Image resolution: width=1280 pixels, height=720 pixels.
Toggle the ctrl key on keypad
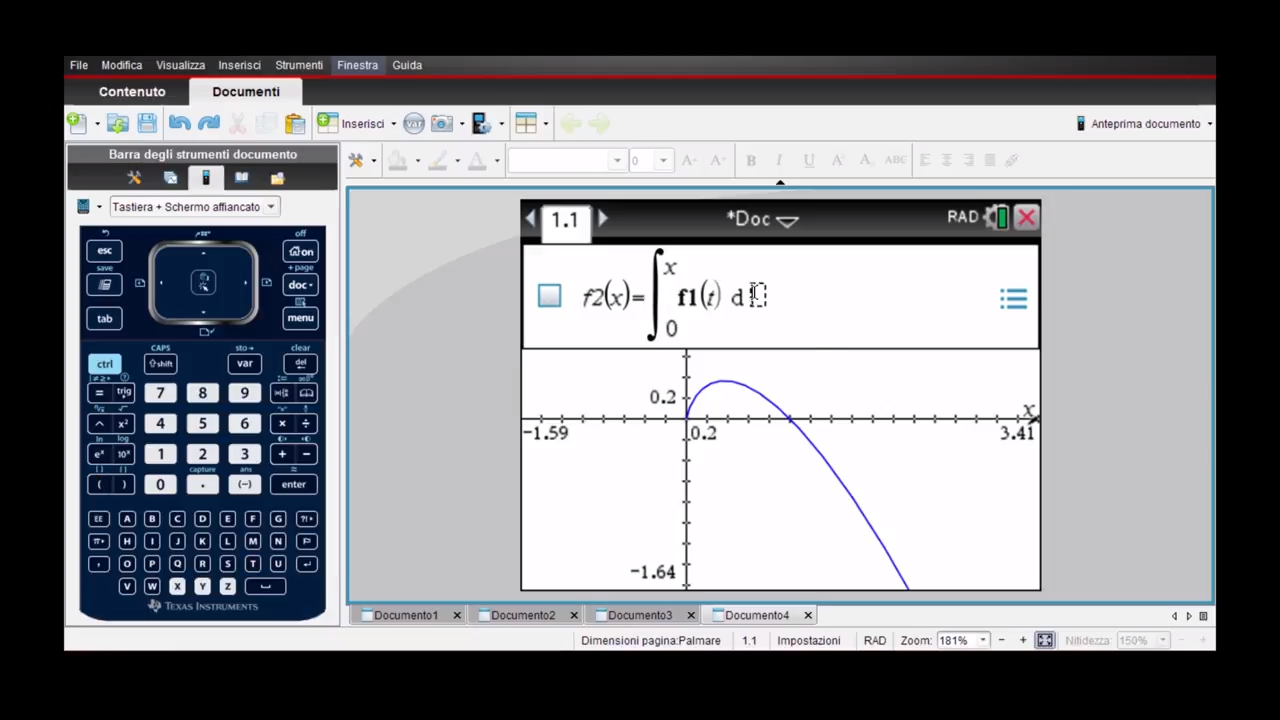(x=104, y=364)
